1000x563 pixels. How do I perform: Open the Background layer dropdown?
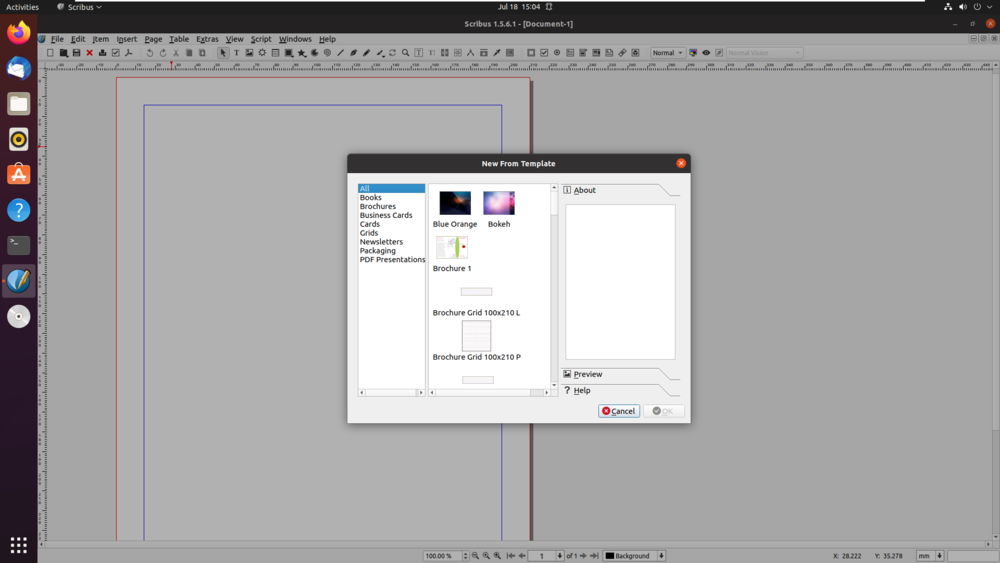634,556
